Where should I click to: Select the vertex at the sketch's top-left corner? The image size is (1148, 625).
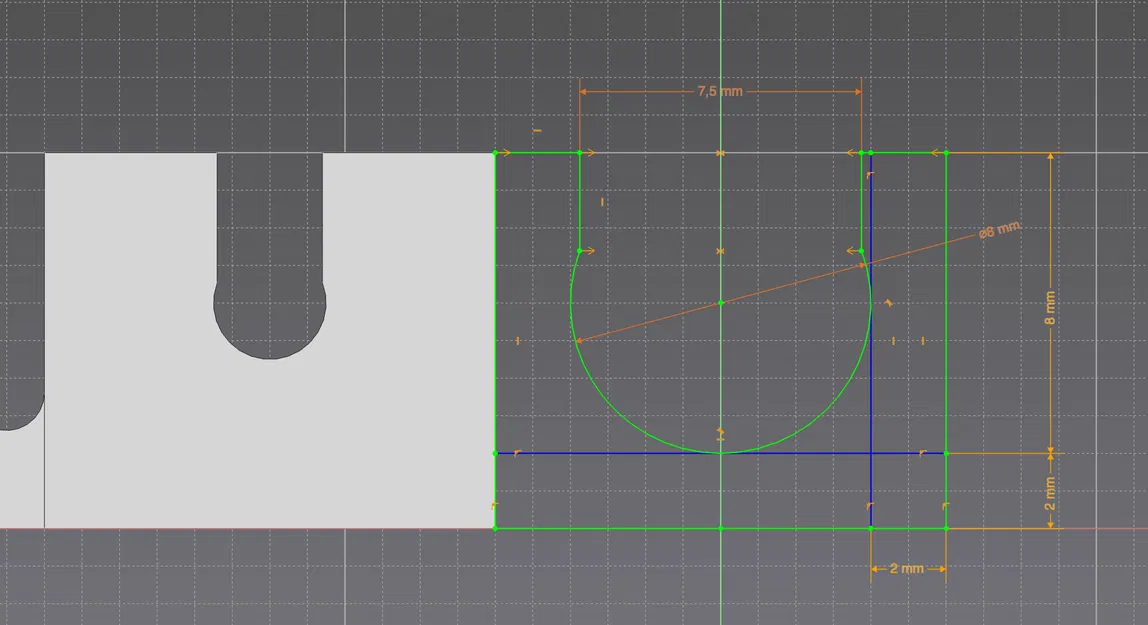(495, 153)
